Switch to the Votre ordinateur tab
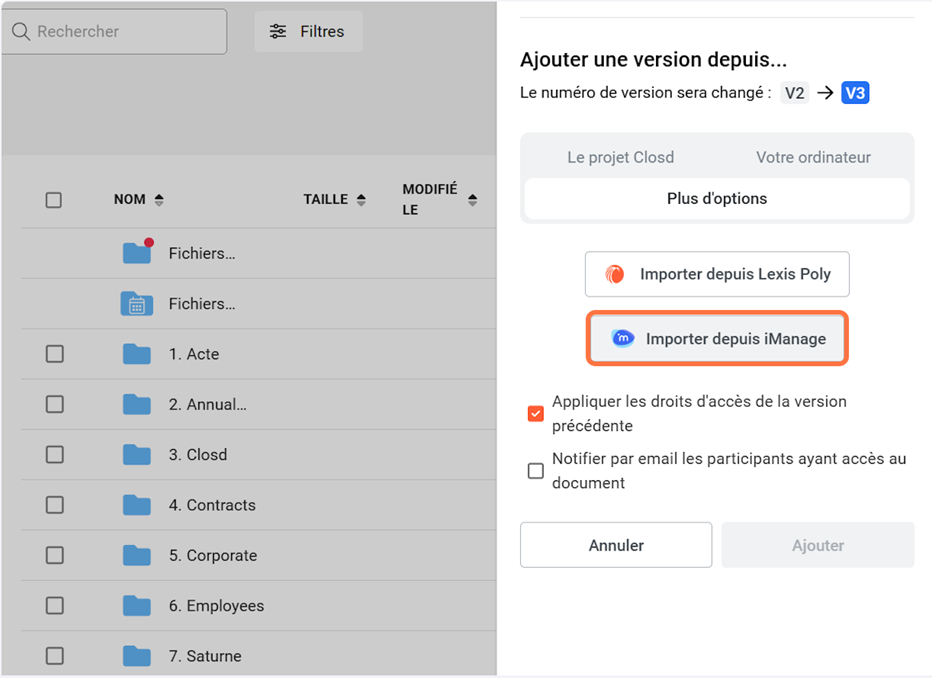 click(813, 157)
